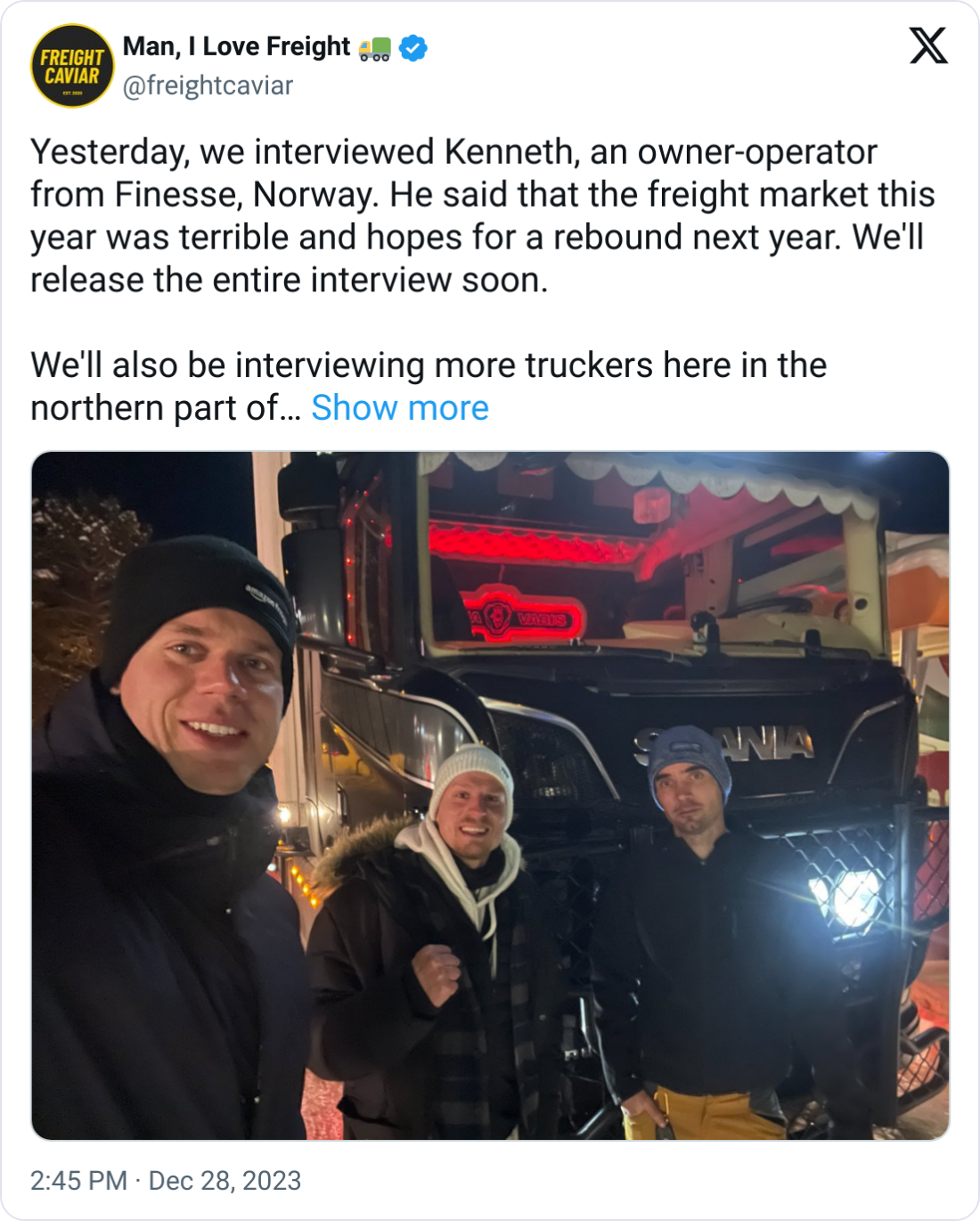Click the Dec 28, 2023 date
This screenshot has height=1221, width=980.
[225, 1180]
